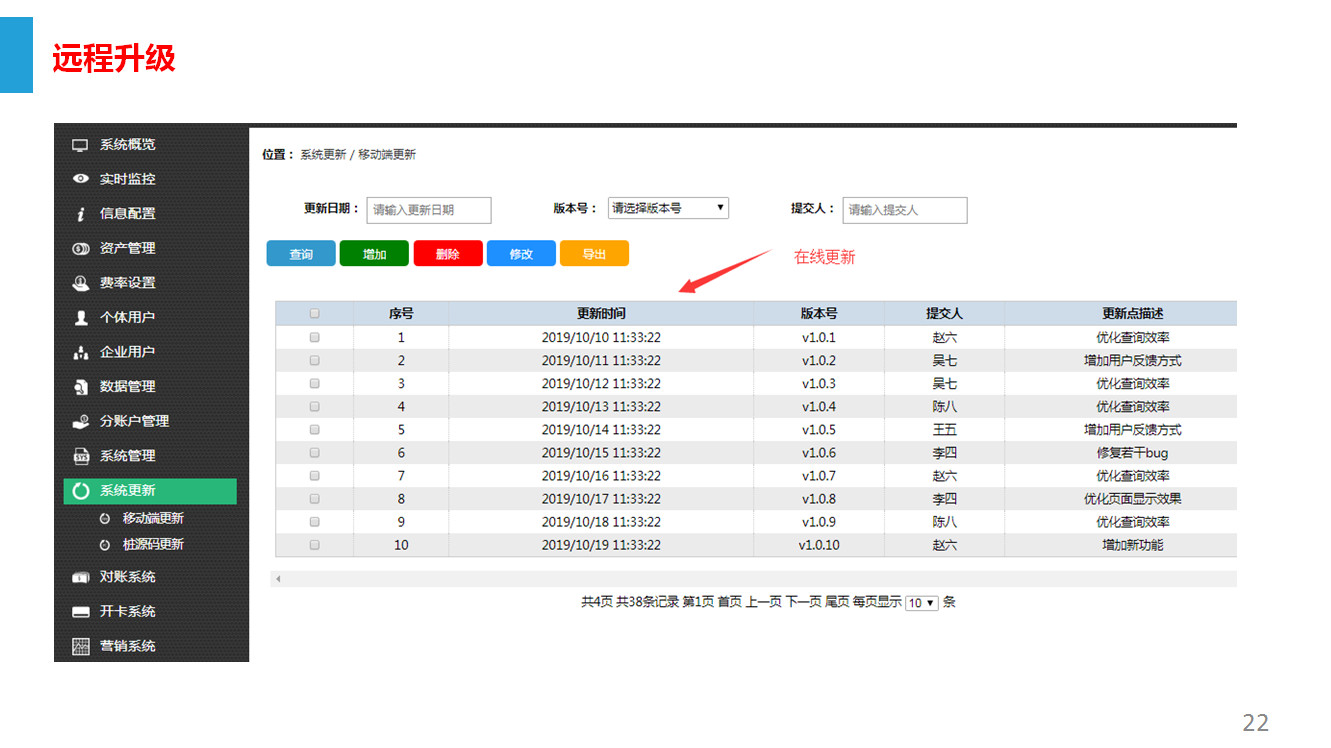Click the 实时监控 eye icon
Image resolution: width=1331 pixels, height=748 pixels.
81,179
